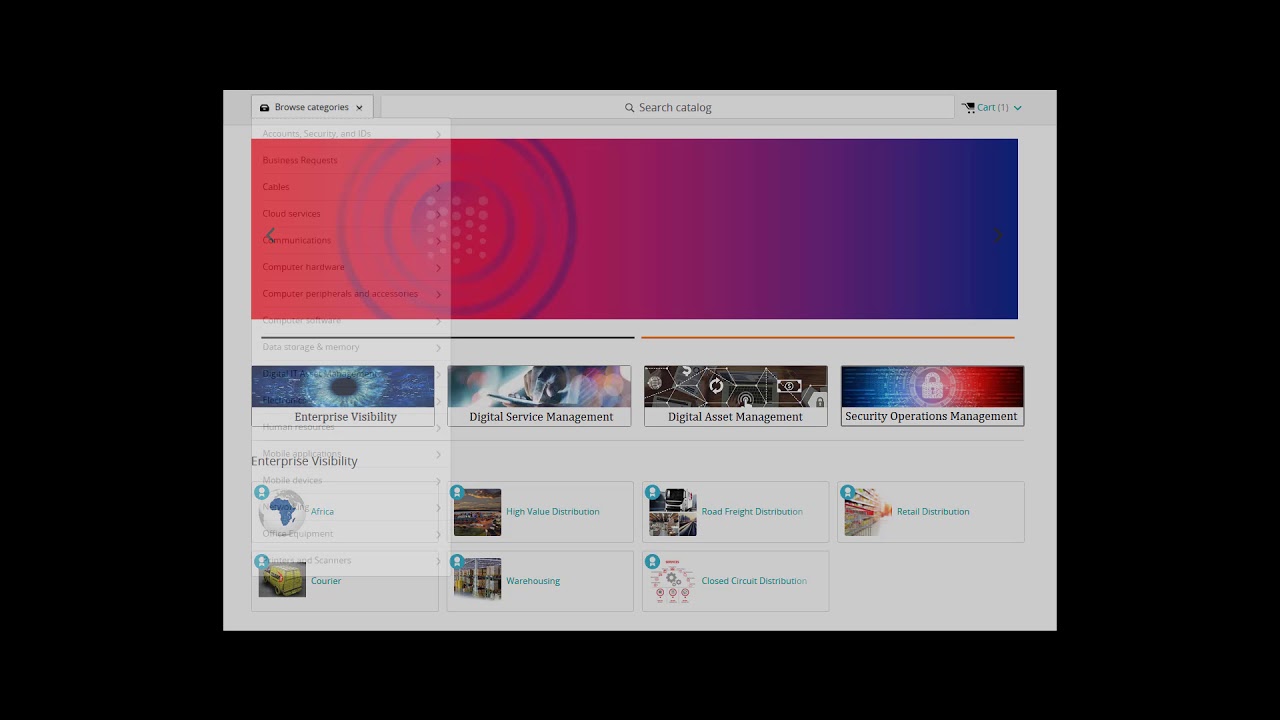
Task: Expand the Office Equipment row chevron
Action: click(438, 535)
